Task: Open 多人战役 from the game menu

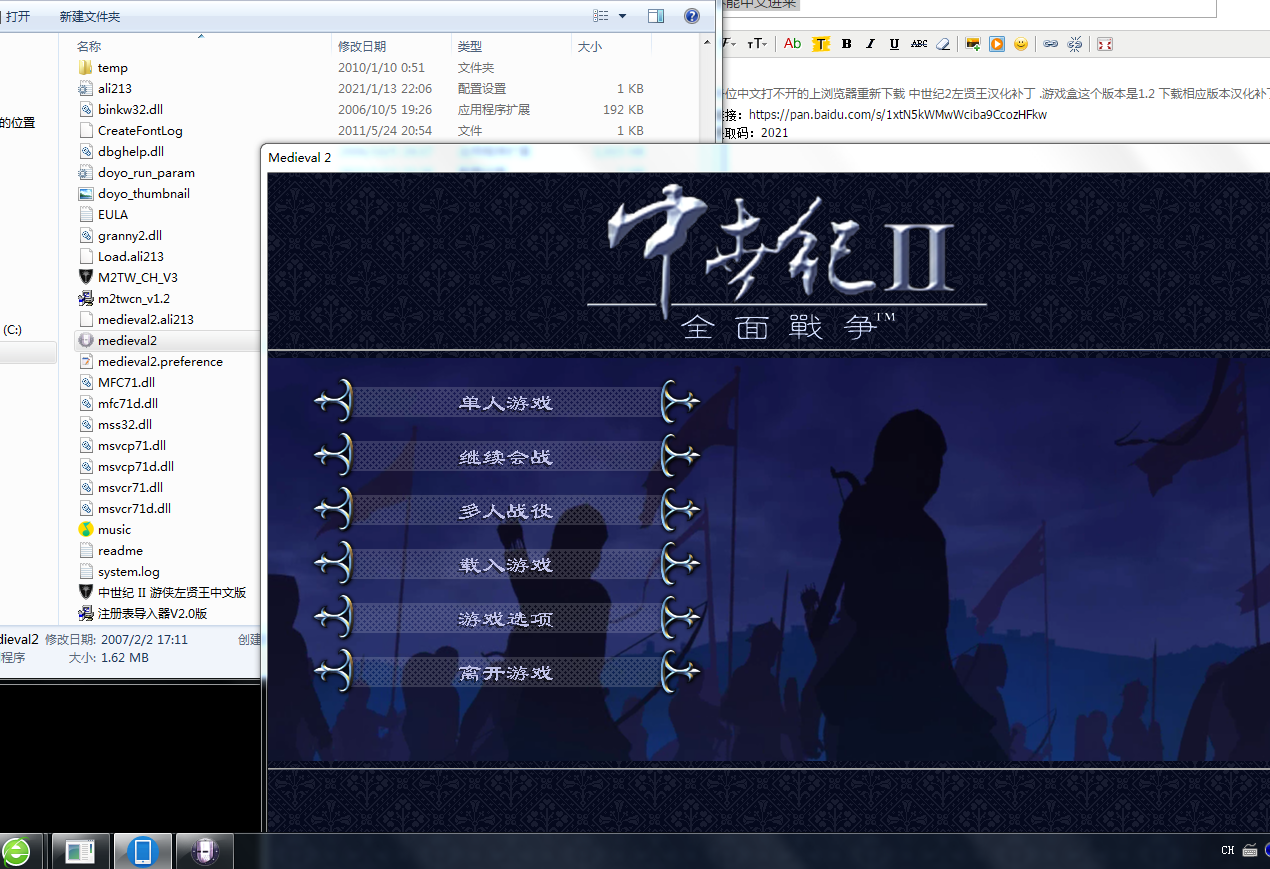Action: pos(506,511)
